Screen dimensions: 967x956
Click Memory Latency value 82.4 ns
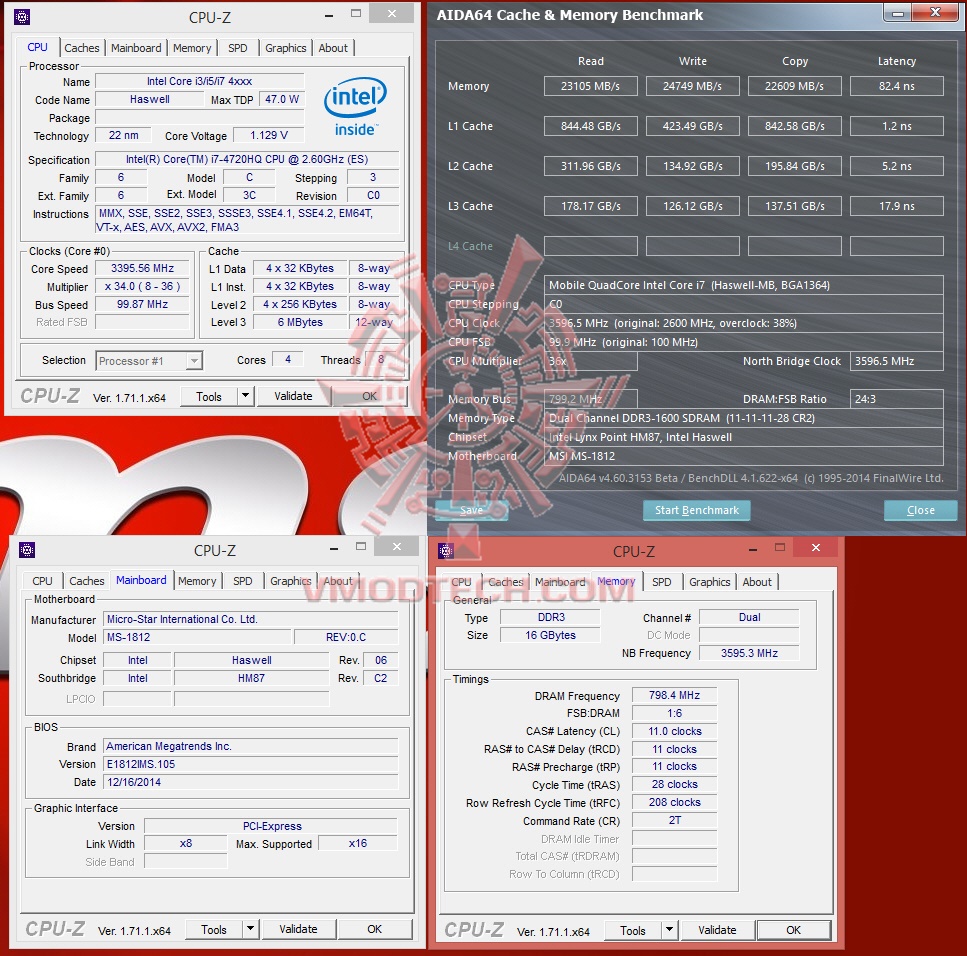tap(897, 86)
